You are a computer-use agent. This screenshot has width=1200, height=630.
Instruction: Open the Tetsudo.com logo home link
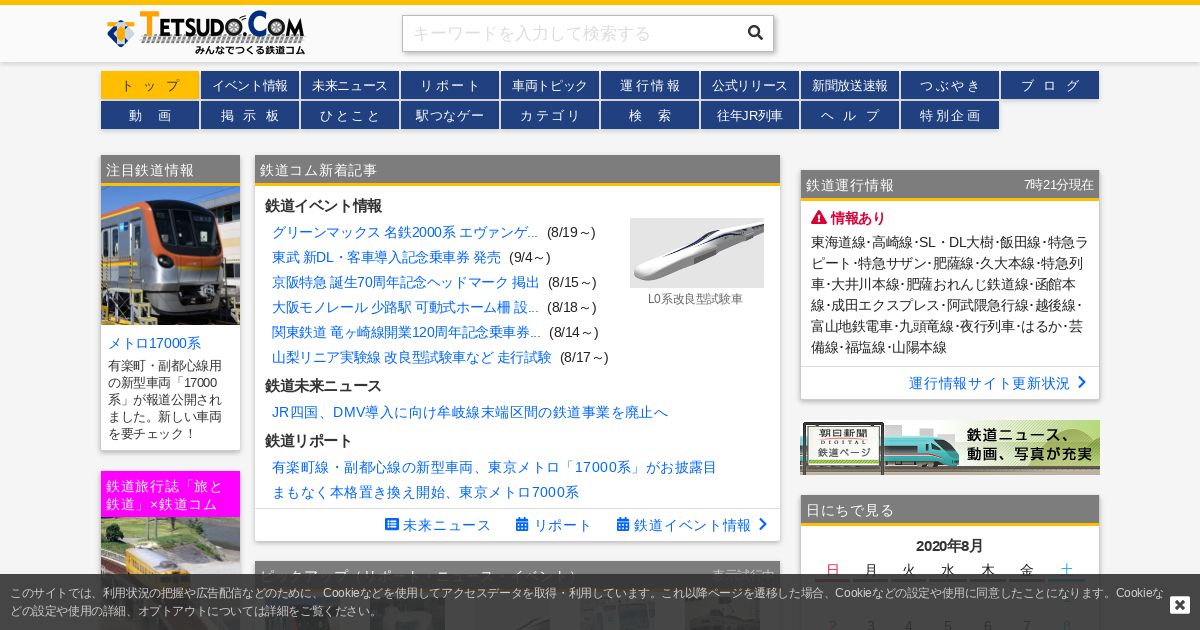206,33
